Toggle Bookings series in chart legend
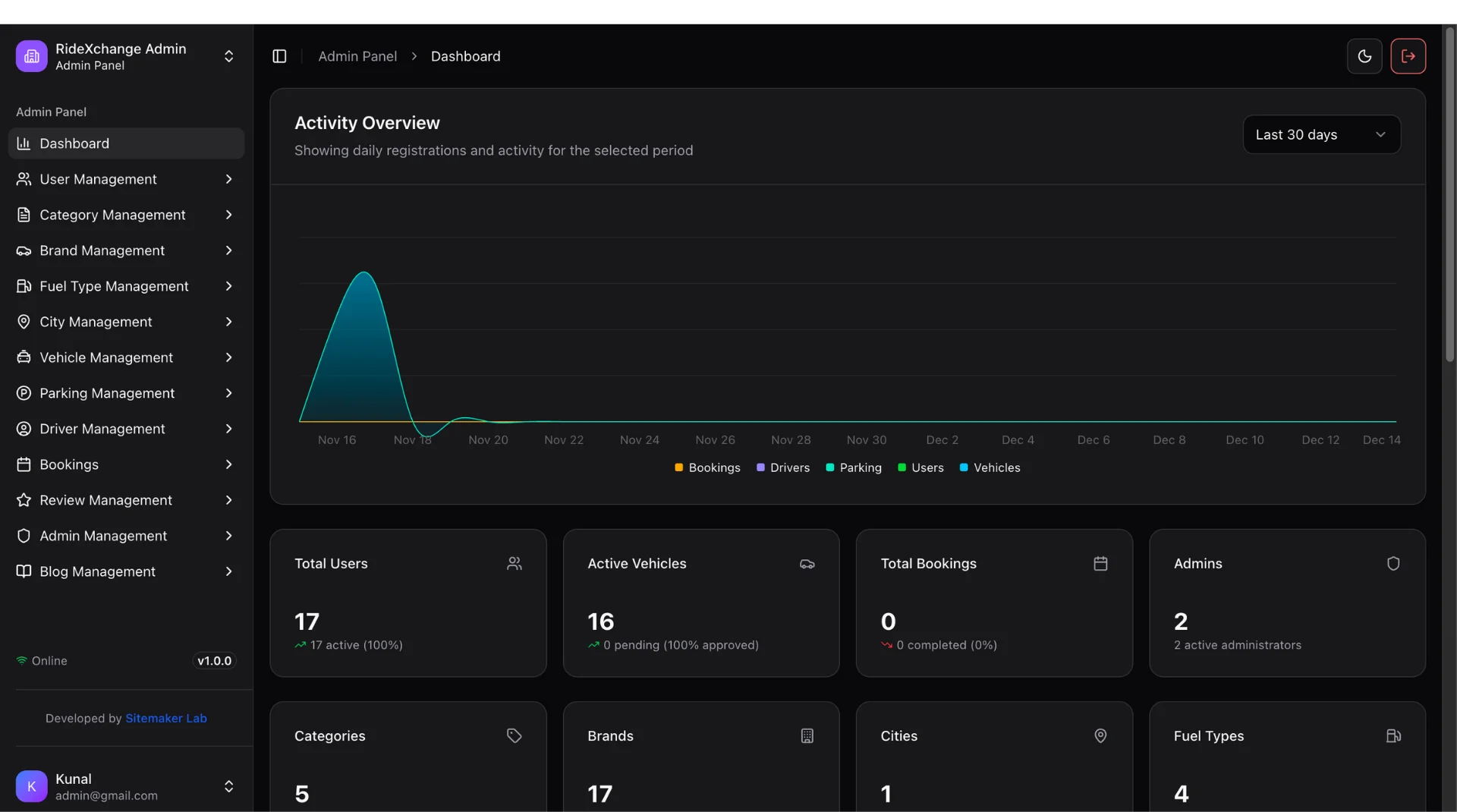 (x=707, y=467)
